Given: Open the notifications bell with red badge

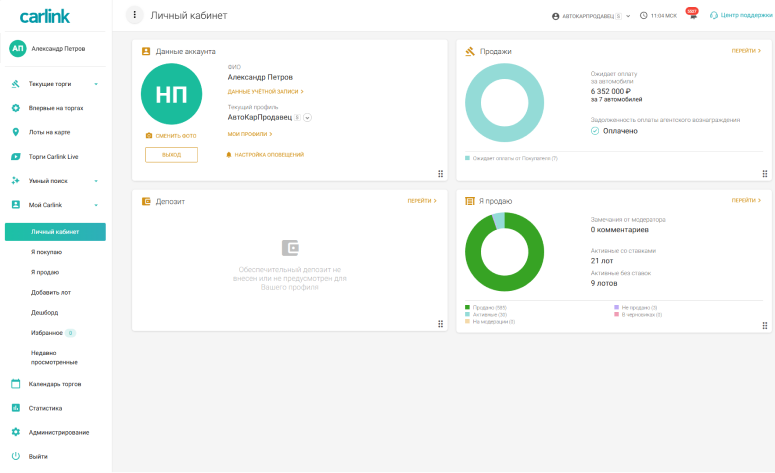Looking at the screenshot, I should (x=692, y=16).
